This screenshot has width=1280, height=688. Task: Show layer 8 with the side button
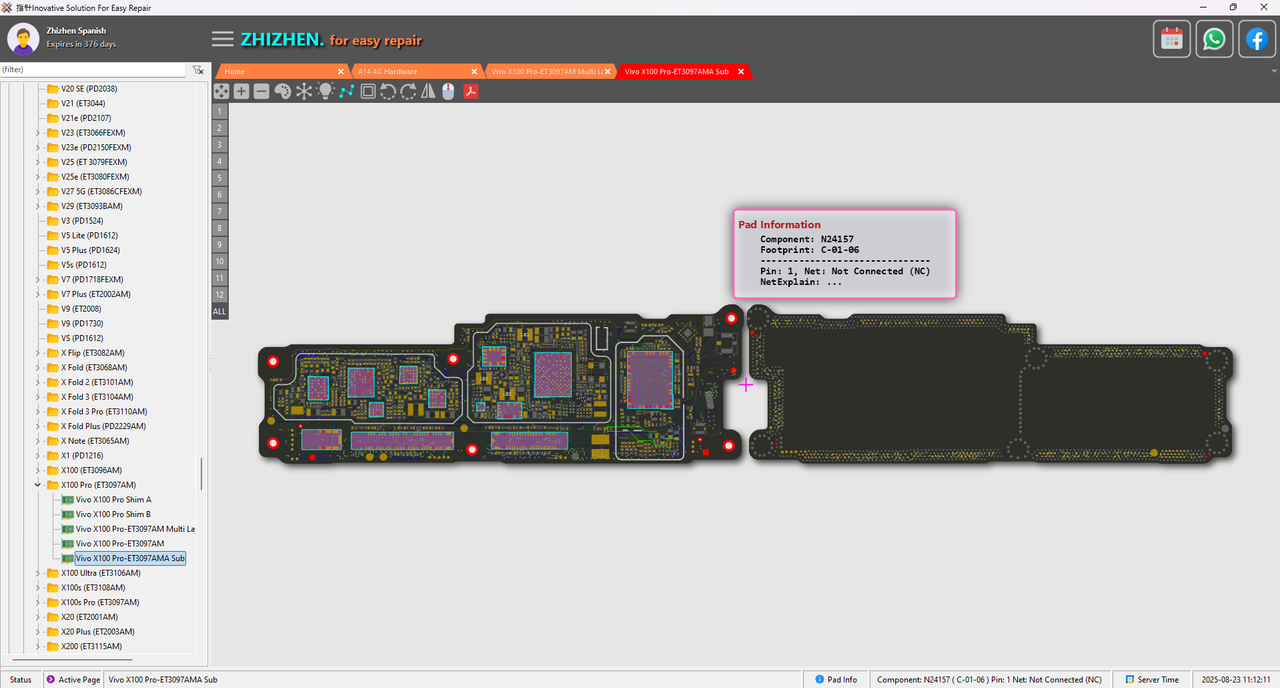(220, 228)
